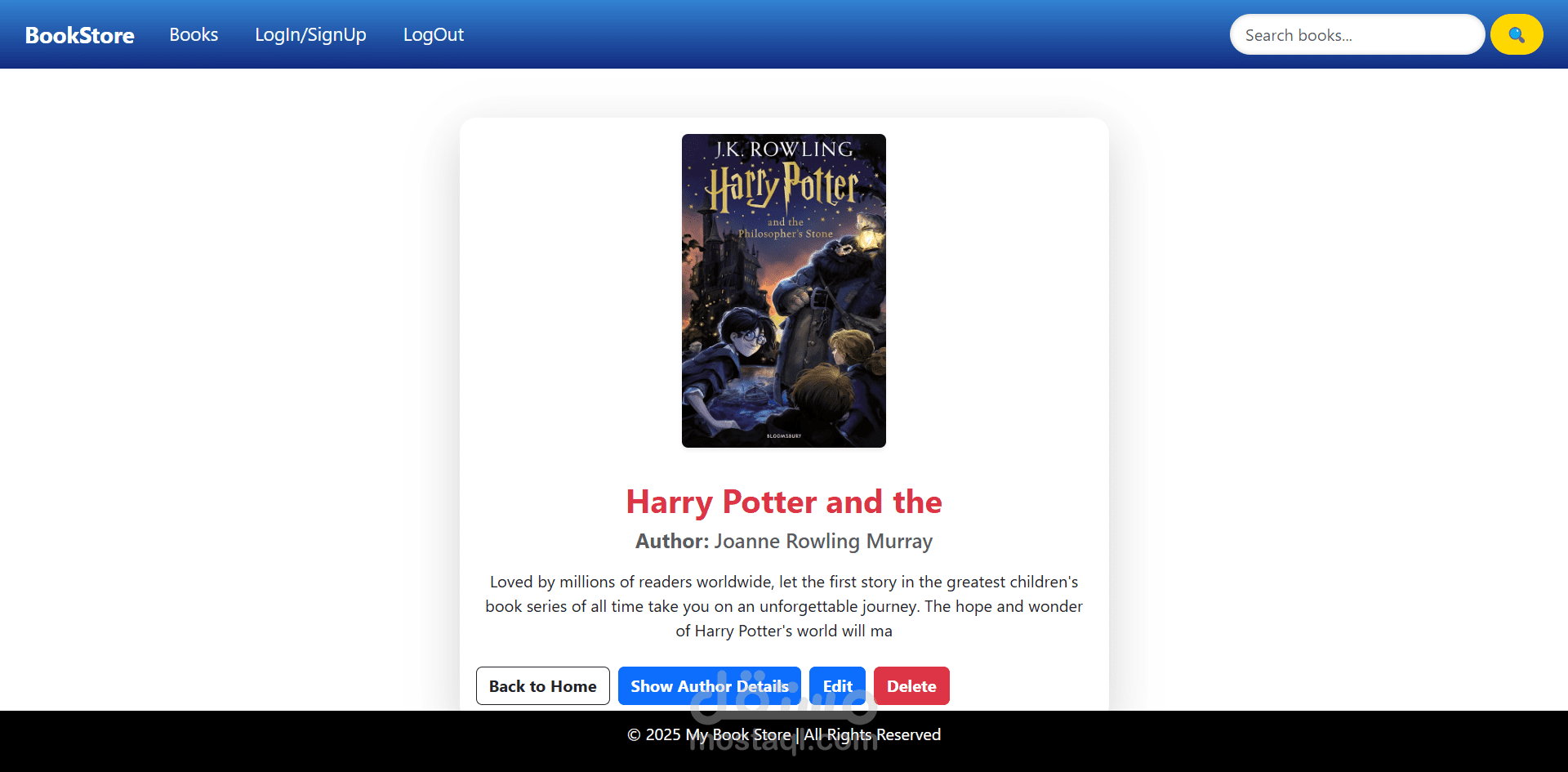Click the title "Harry Potter and the"
Image resolution: width=1568 pixels, height=772 pixels.
[x=784, y=502]
